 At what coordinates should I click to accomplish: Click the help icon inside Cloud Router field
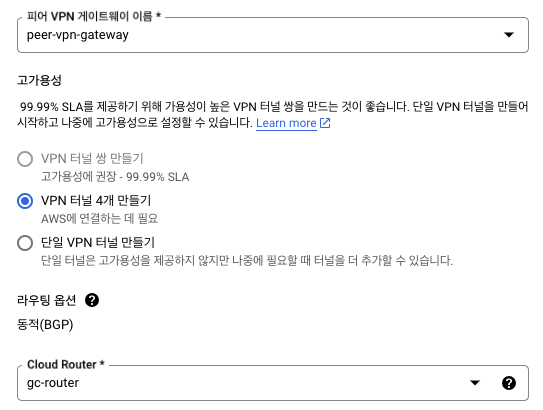click(x=509, y=383)
